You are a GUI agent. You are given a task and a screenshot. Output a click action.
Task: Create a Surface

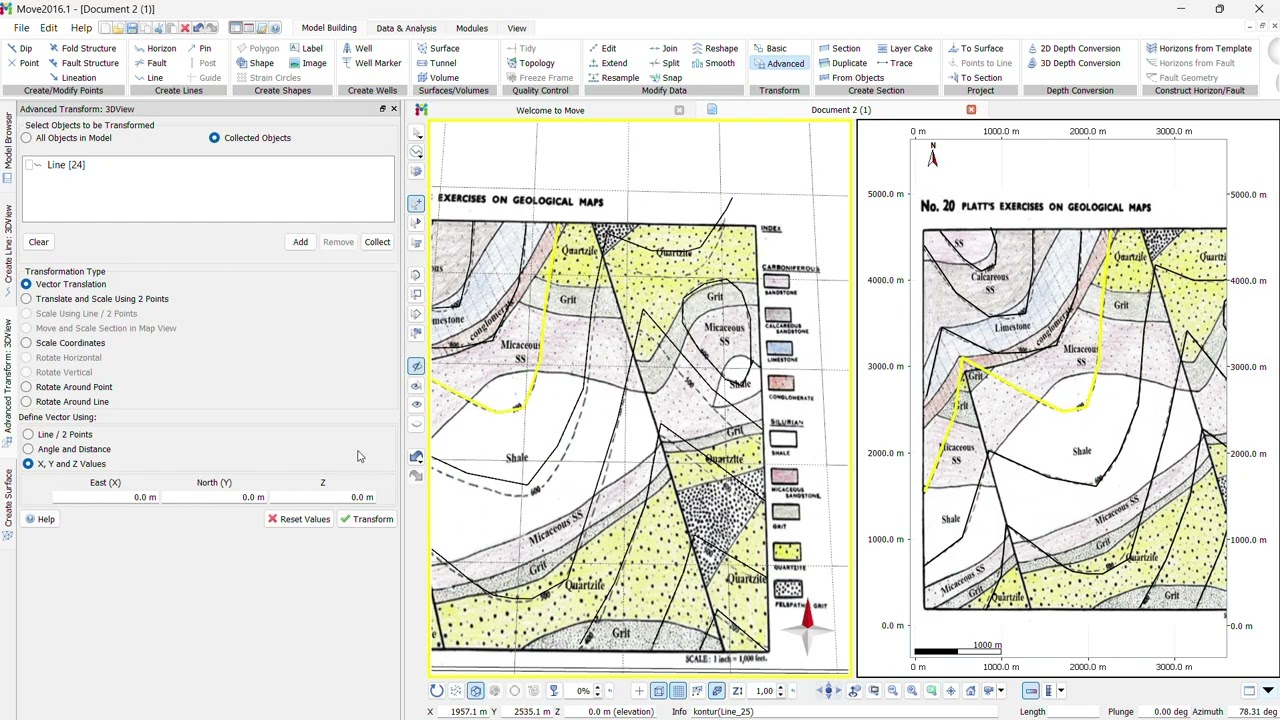(438, 48)
